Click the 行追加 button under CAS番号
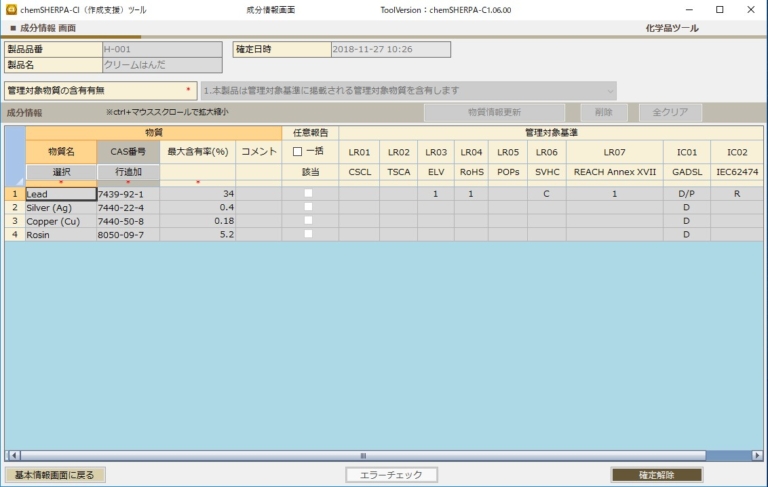 tap(128, 172)
